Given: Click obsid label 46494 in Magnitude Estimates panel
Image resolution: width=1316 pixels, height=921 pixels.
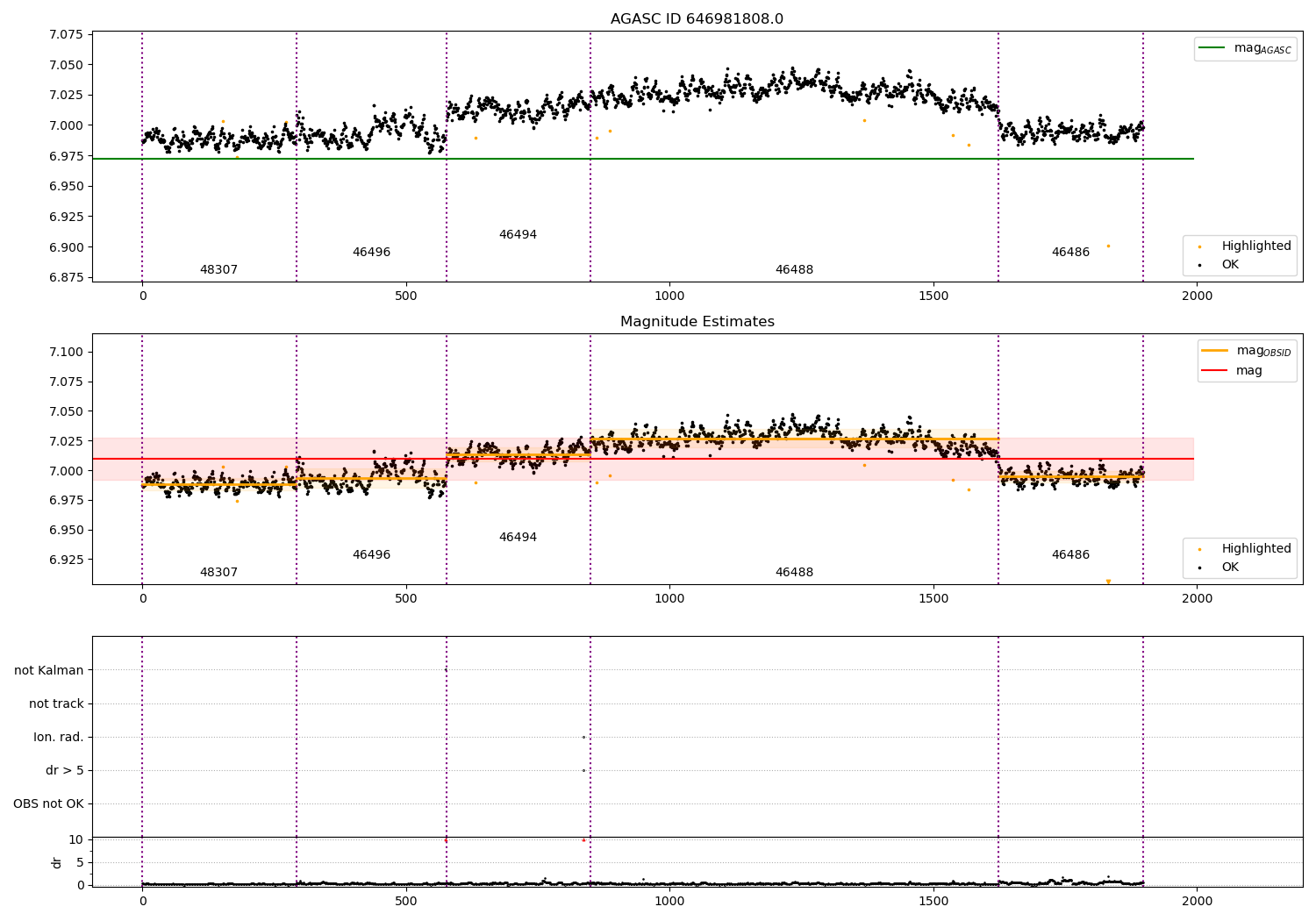Looking at the screenshot, I should tap(518, 538).
